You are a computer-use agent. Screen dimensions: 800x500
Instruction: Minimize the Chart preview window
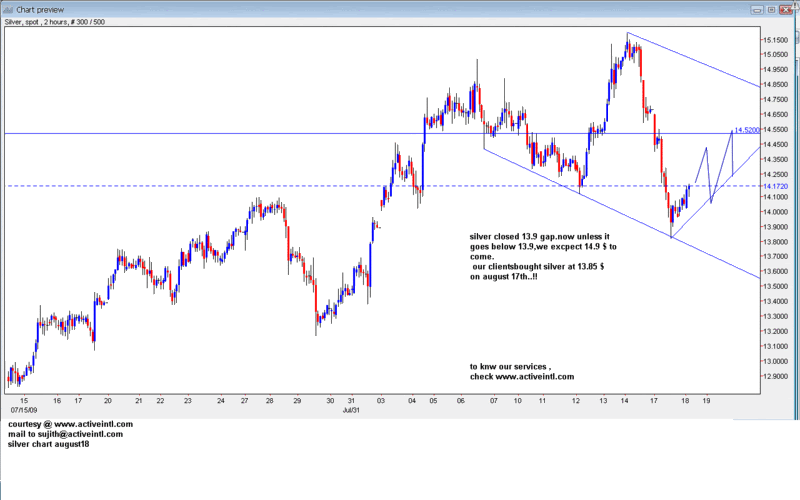click(758, 9)
